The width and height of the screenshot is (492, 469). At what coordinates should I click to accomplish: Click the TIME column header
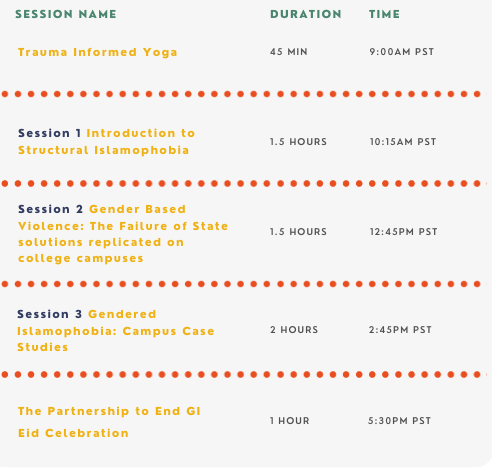[384, 14]
